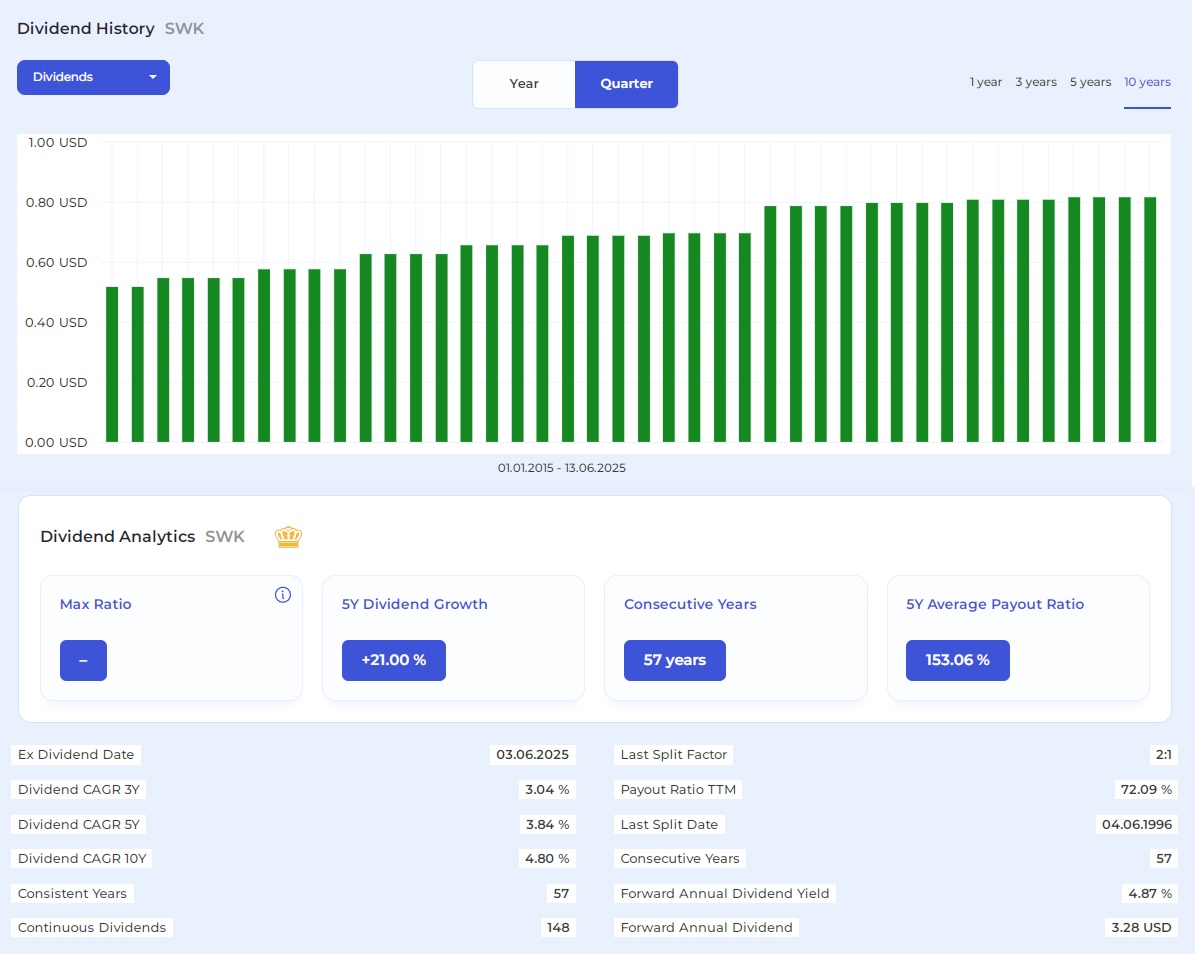Click the 148 continuous dividends value
Viewport: 1200px width, 954px height.
[x=558, y=928]
